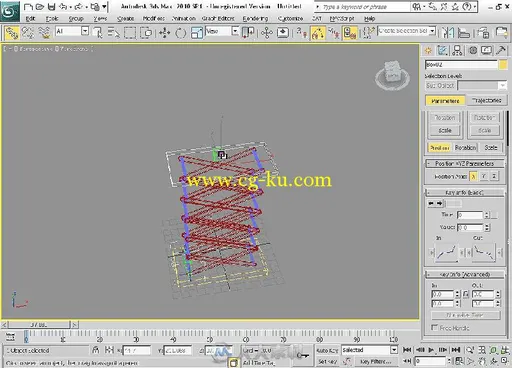The height and width of the screenshot is (368, 512).
Task: Activate the Select and Move tool
Action: pos(164,33)
